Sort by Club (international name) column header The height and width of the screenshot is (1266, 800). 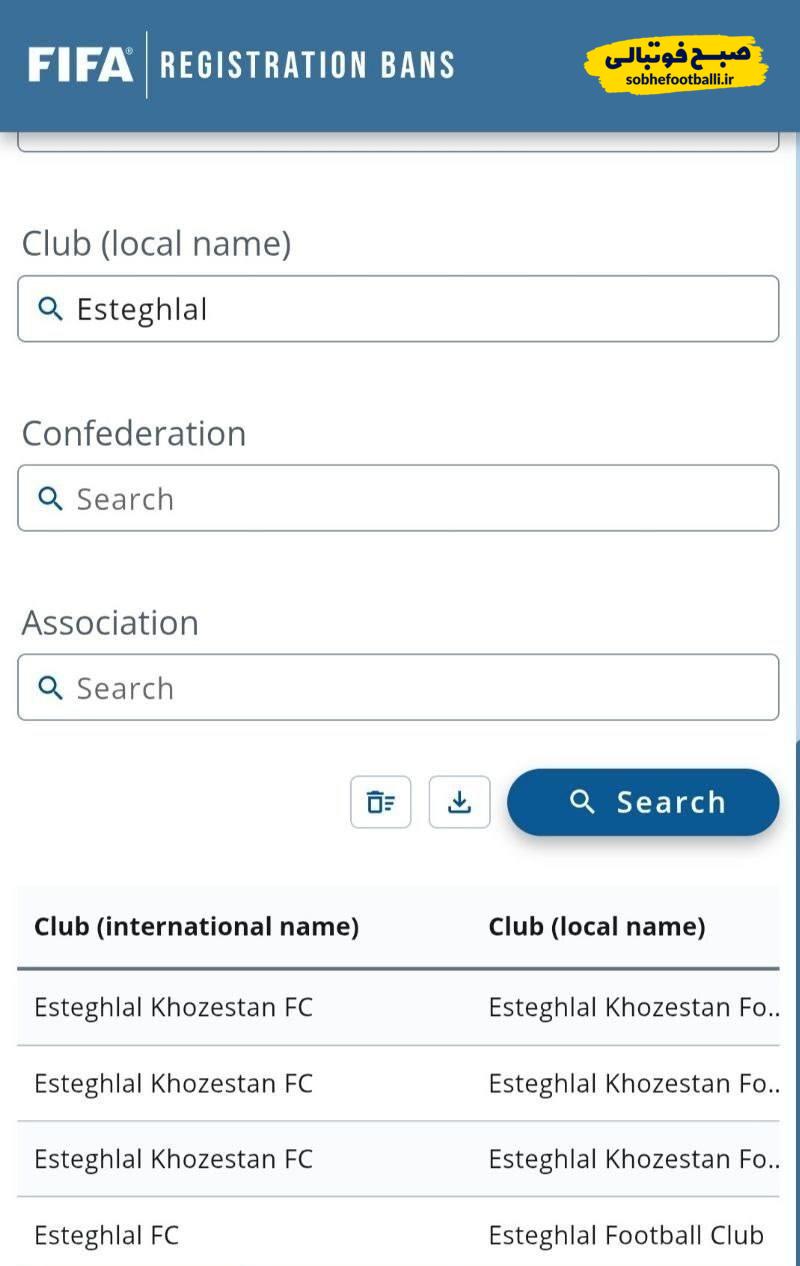(x=196, y=927)
